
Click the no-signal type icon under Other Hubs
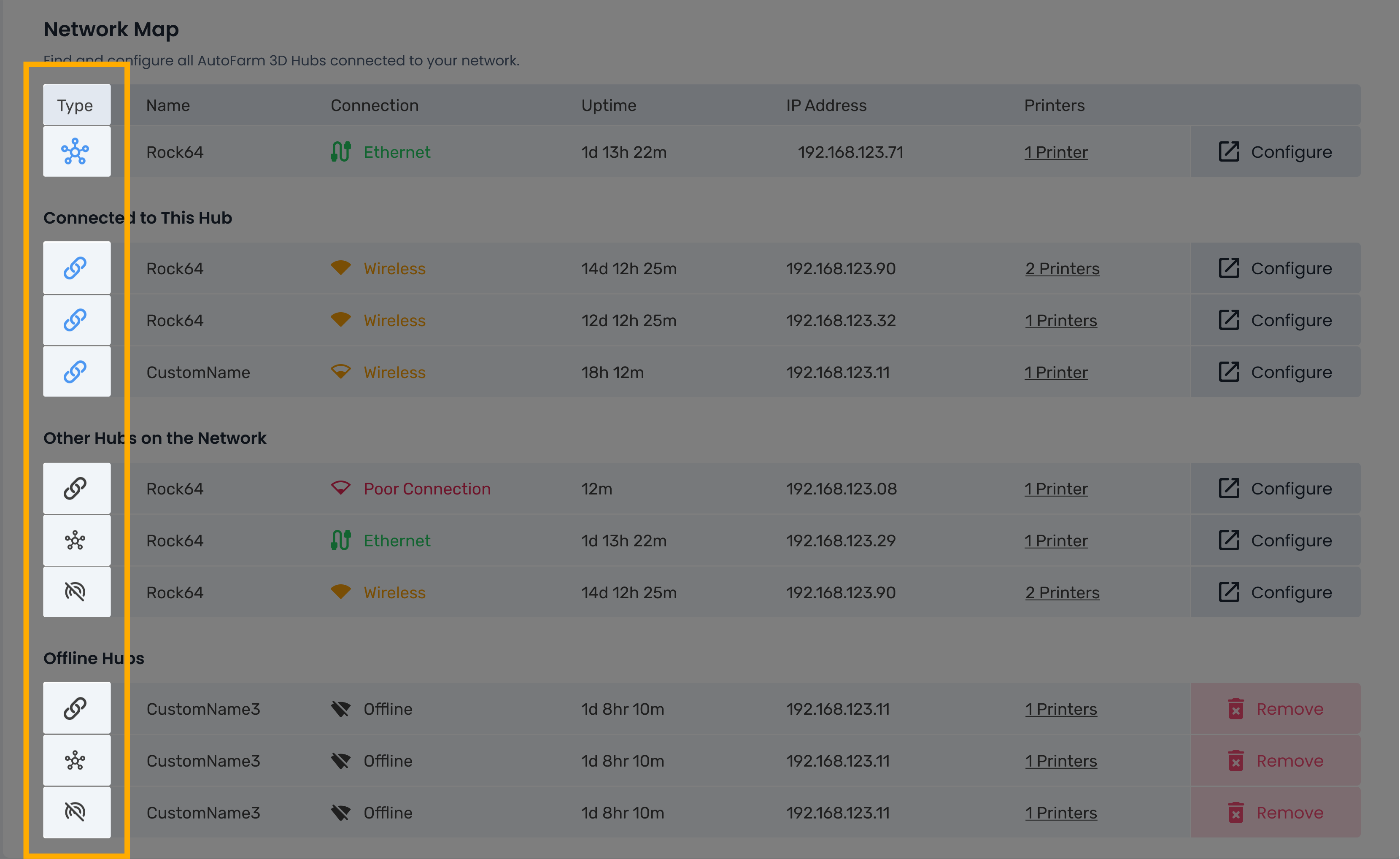[75, 592]
